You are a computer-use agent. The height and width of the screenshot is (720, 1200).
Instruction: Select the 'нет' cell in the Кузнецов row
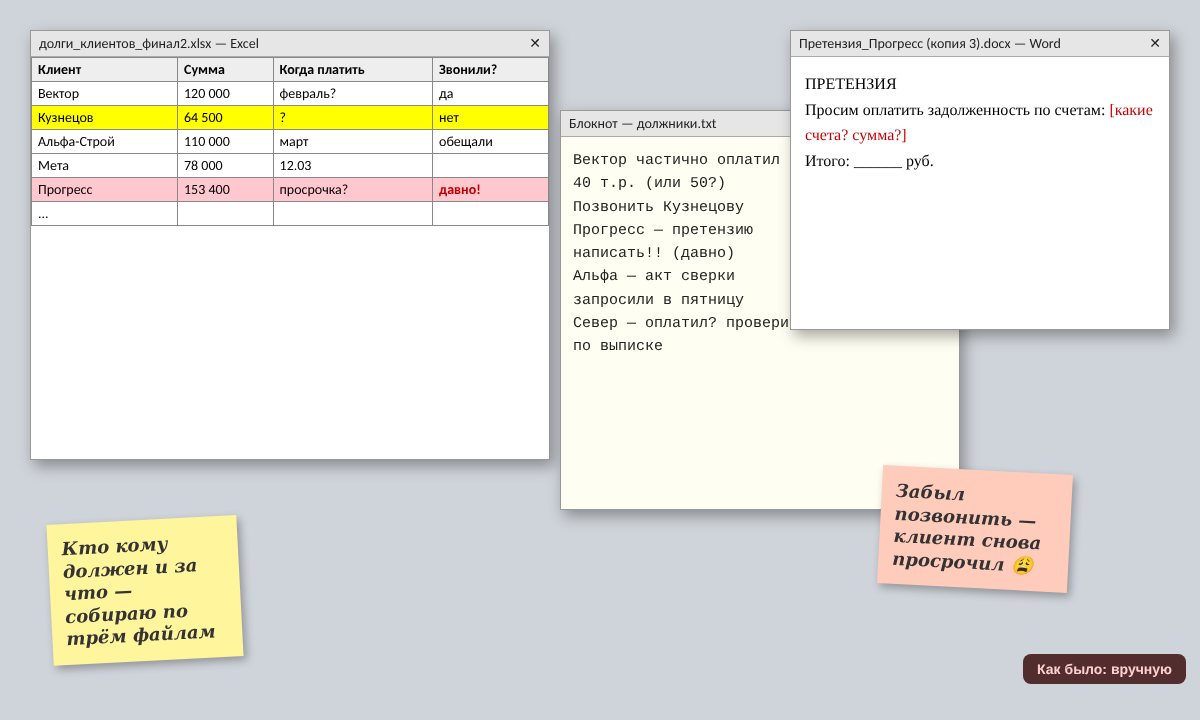(x=491, y=118)
